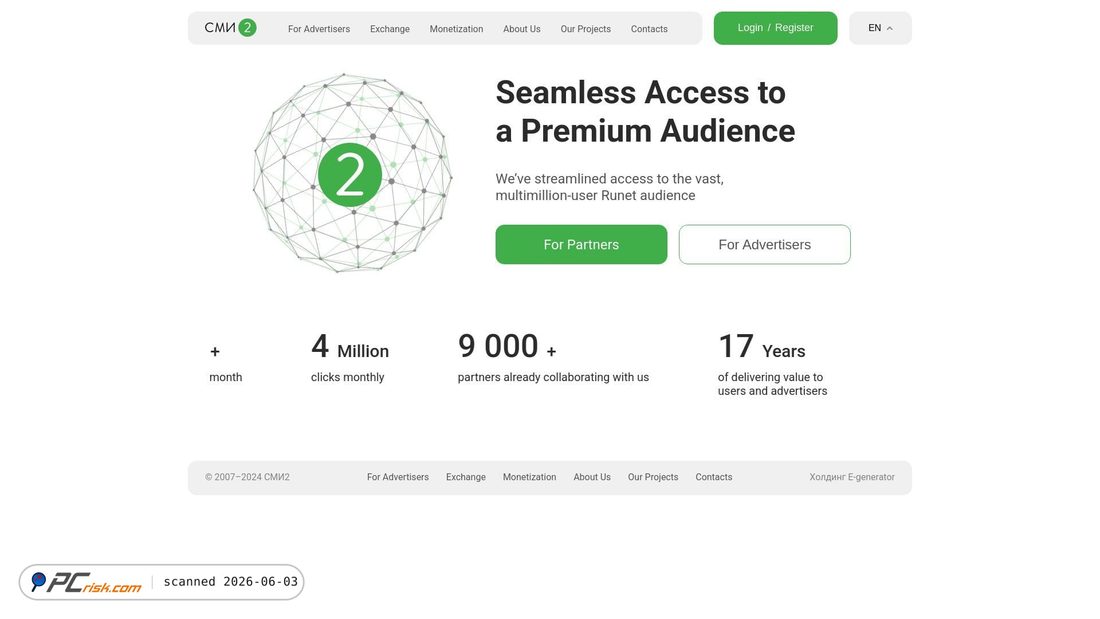Click the СМИ2 logo in header

(x=230, y=28)
